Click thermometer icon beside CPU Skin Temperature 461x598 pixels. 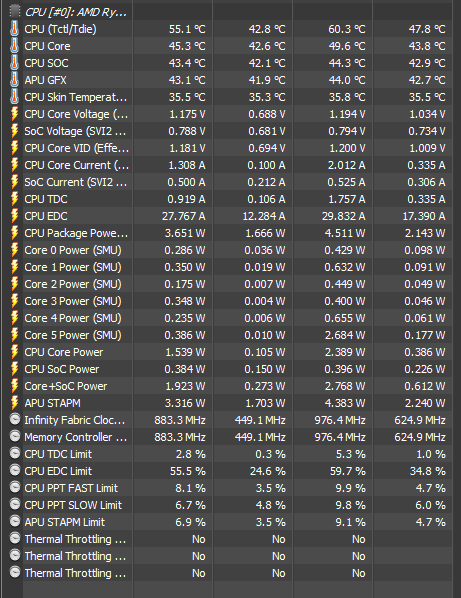[x=14, y=97]
